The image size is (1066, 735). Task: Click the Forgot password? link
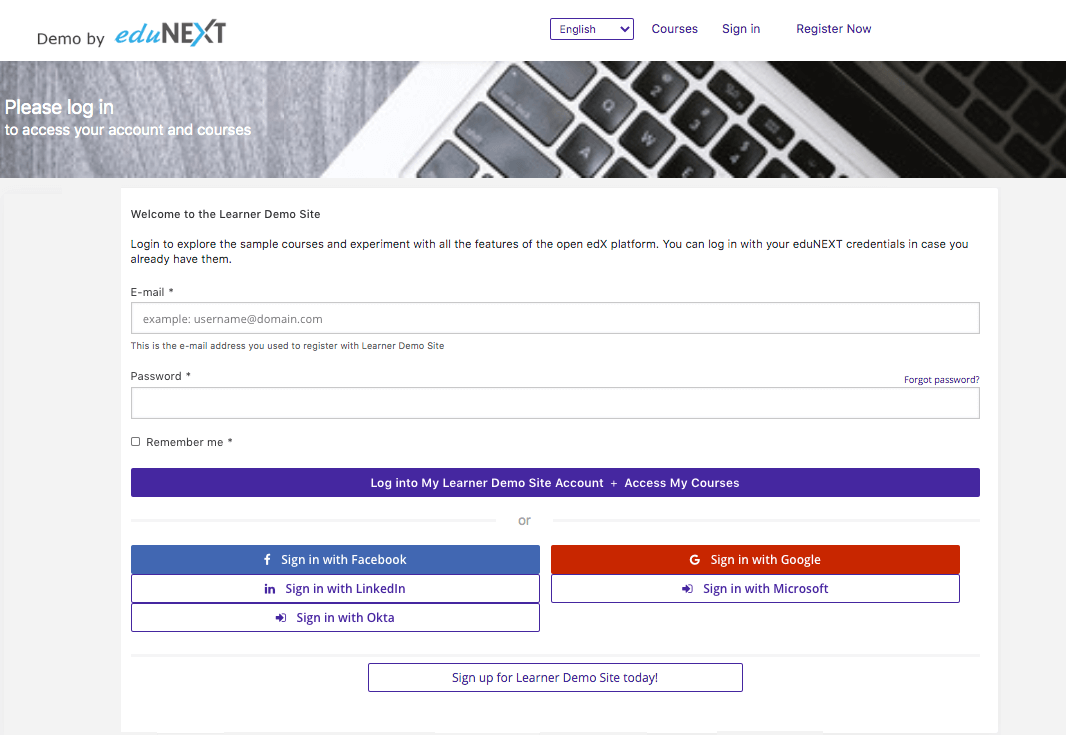[941, 380]
